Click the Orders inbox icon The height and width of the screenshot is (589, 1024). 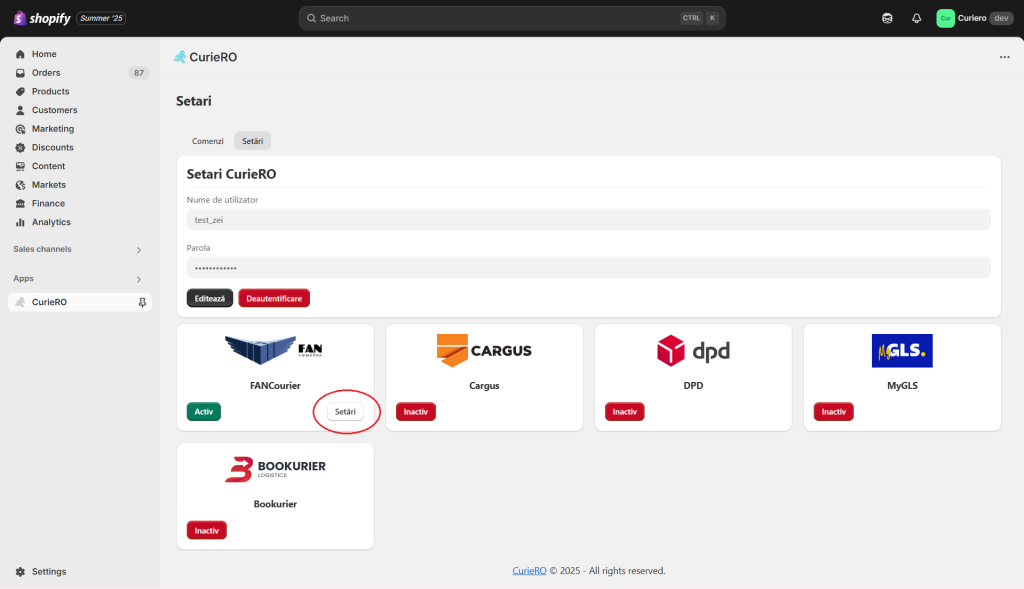point(20,73)
